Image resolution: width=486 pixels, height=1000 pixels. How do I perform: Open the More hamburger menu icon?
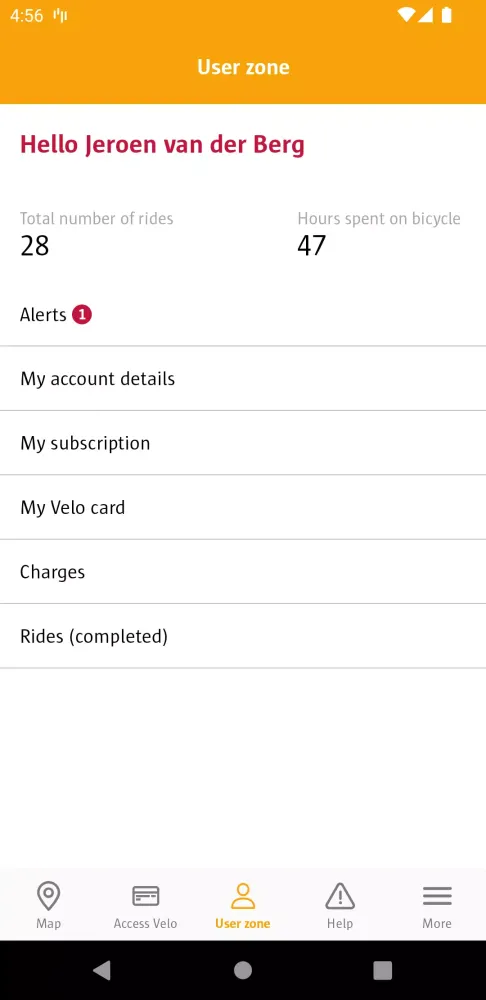click(x=437, y=895)
